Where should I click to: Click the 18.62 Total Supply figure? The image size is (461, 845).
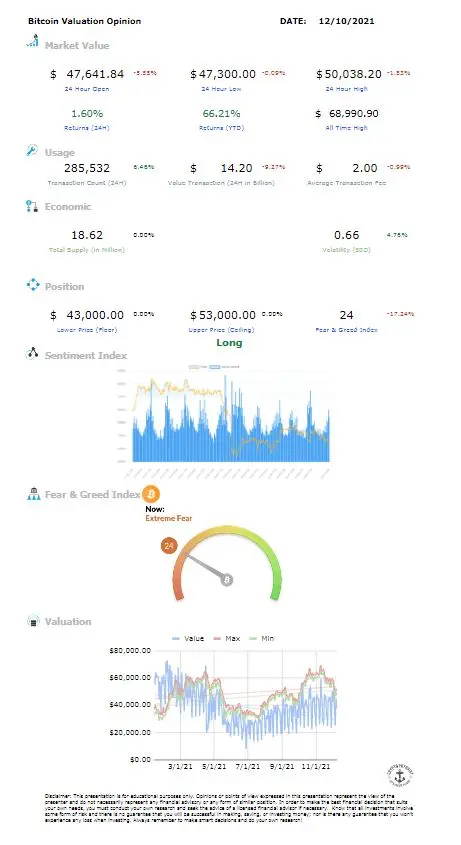[87, 235]
